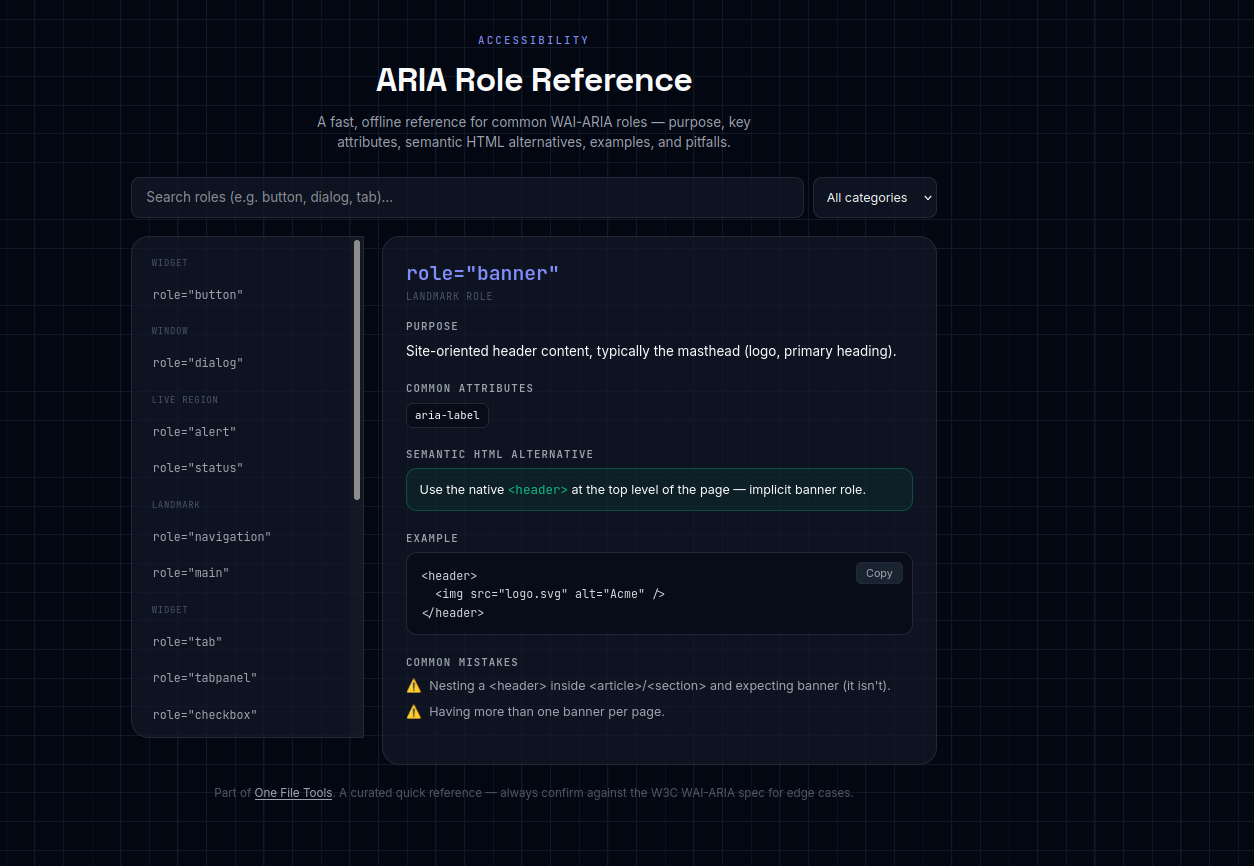Open the role="tabpanel" entry
Screen dimensions: 1254x866
click(247, 678)
